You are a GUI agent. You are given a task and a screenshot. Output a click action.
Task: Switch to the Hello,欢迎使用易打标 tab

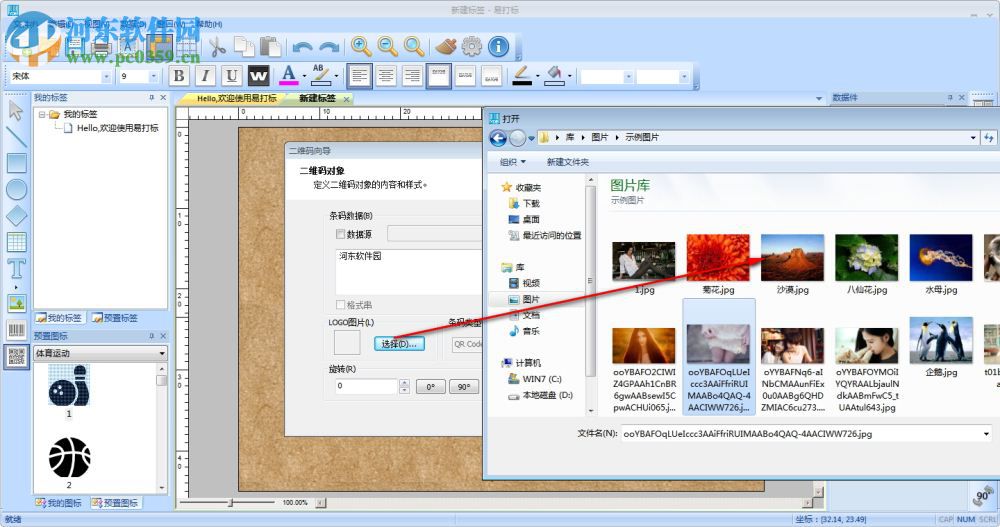[237, 98]
